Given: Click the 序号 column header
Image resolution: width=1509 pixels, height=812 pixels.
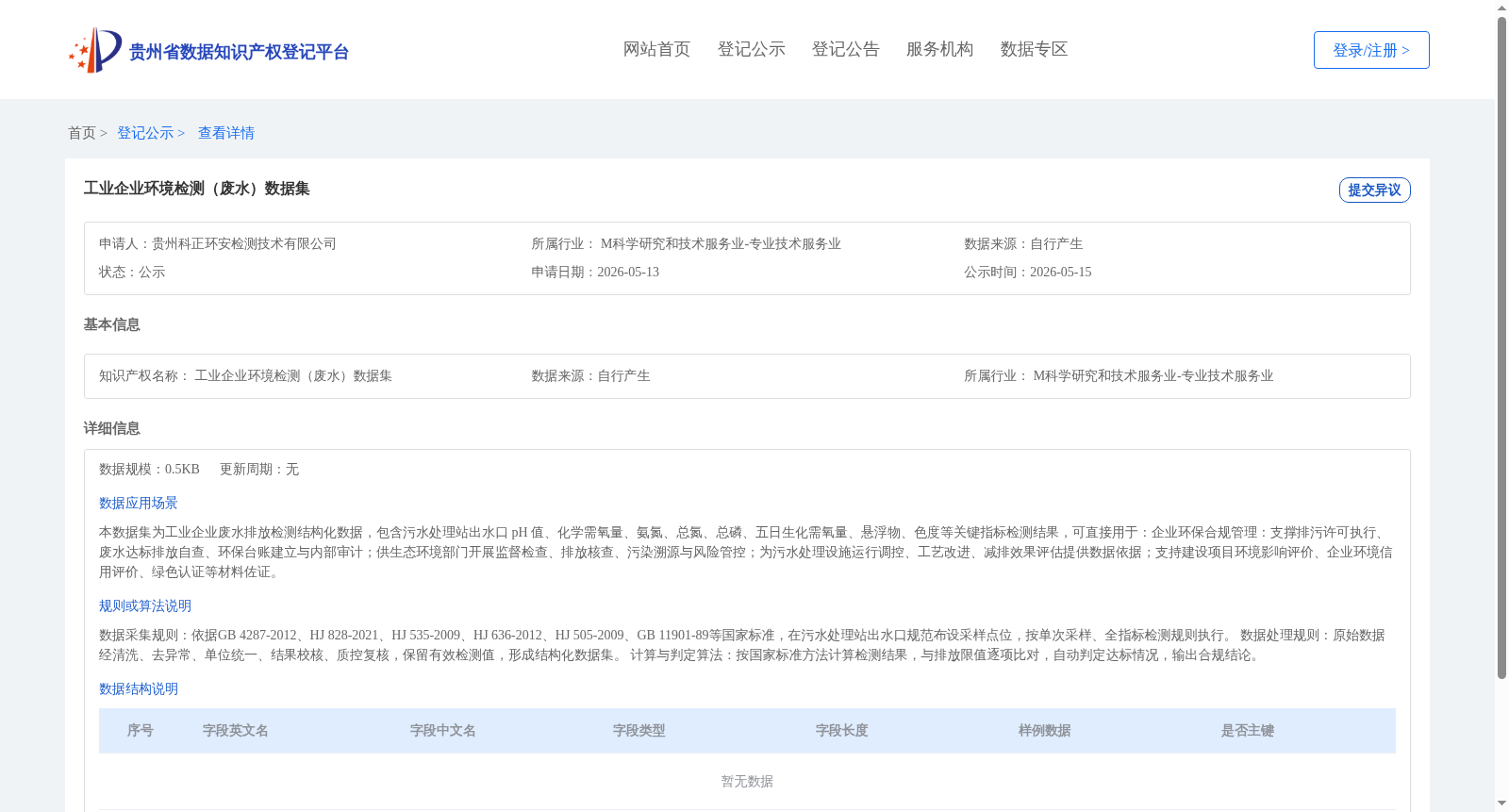Looking at the screenshot, I should 141,731.
